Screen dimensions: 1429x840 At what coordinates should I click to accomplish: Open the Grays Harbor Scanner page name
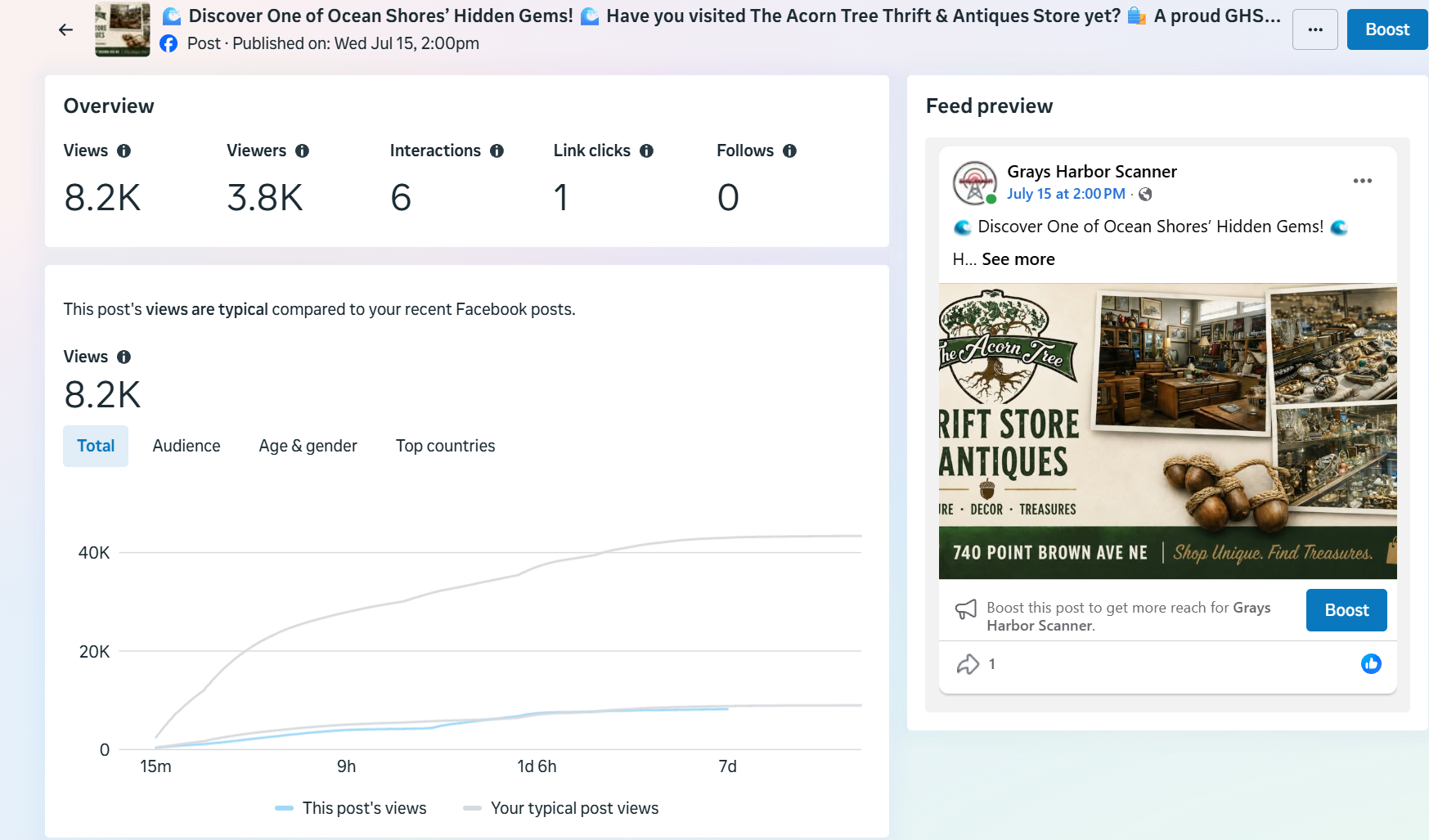point(1092,172)
